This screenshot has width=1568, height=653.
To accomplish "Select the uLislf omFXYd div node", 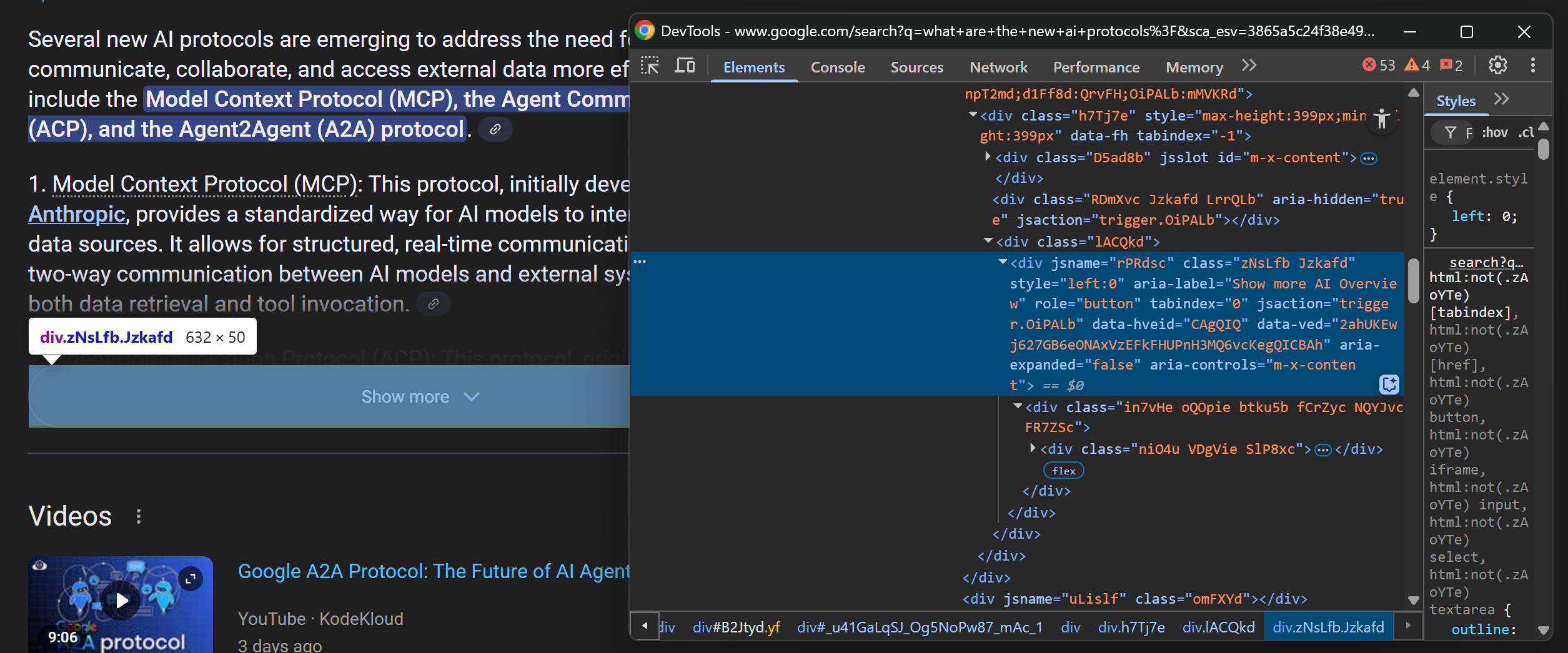I will pyautogui.click(x=1134, y=599).
